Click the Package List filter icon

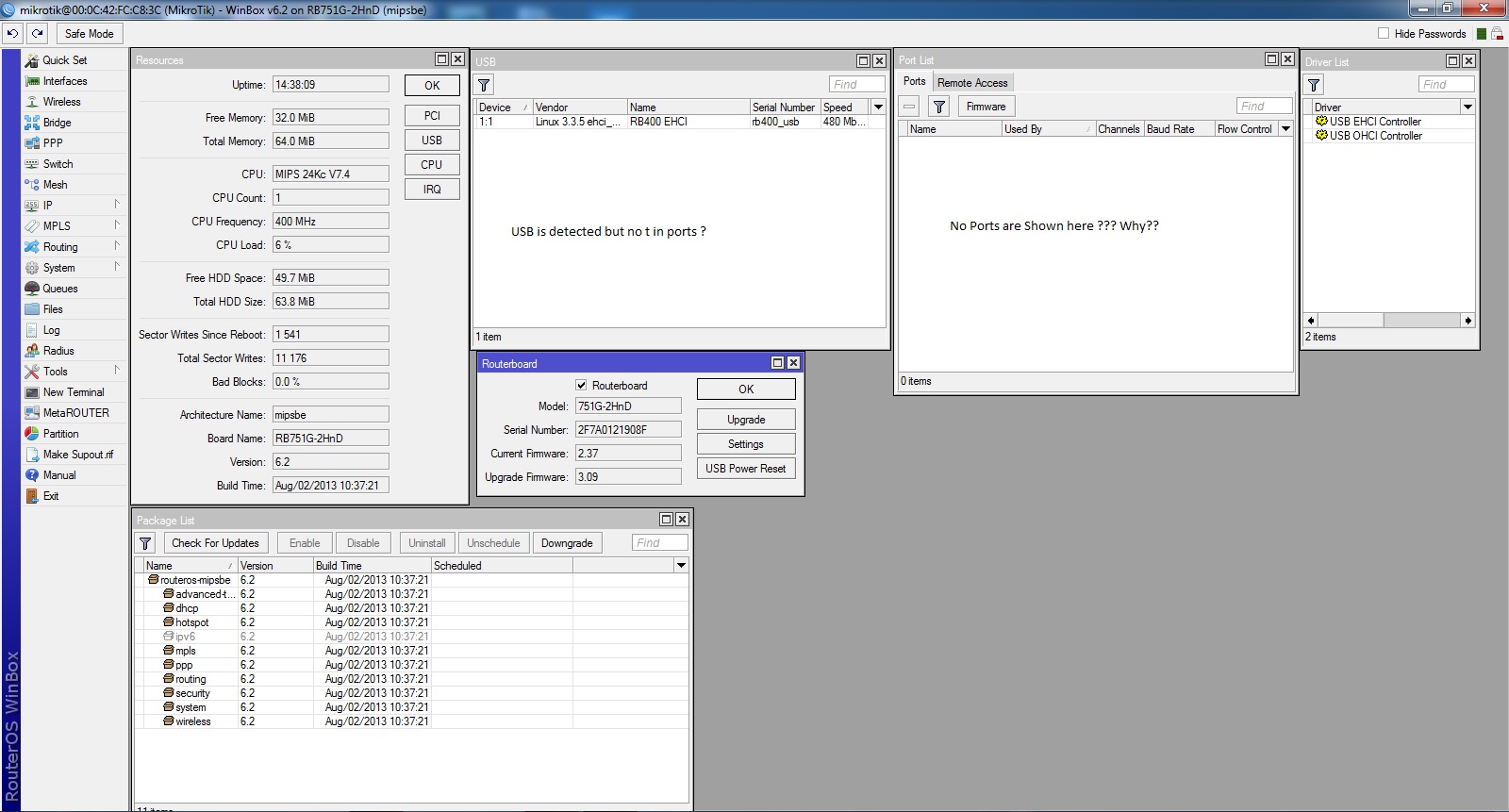point(145,543)
